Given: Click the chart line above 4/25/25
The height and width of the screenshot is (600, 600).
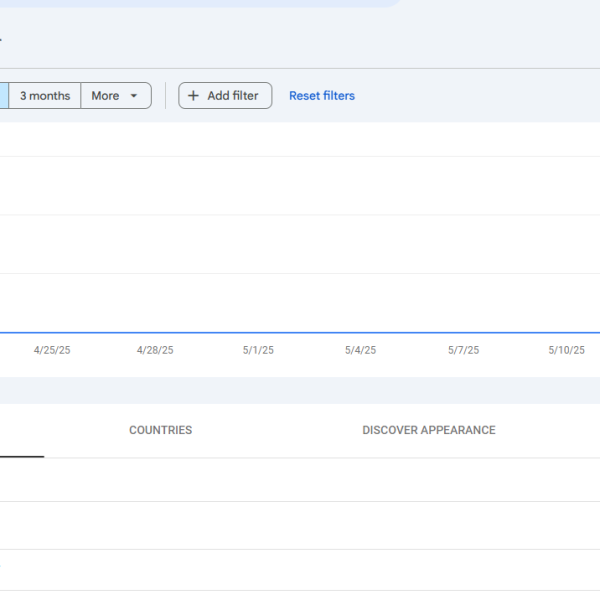Looking at the screenshot, I should 52,332.
